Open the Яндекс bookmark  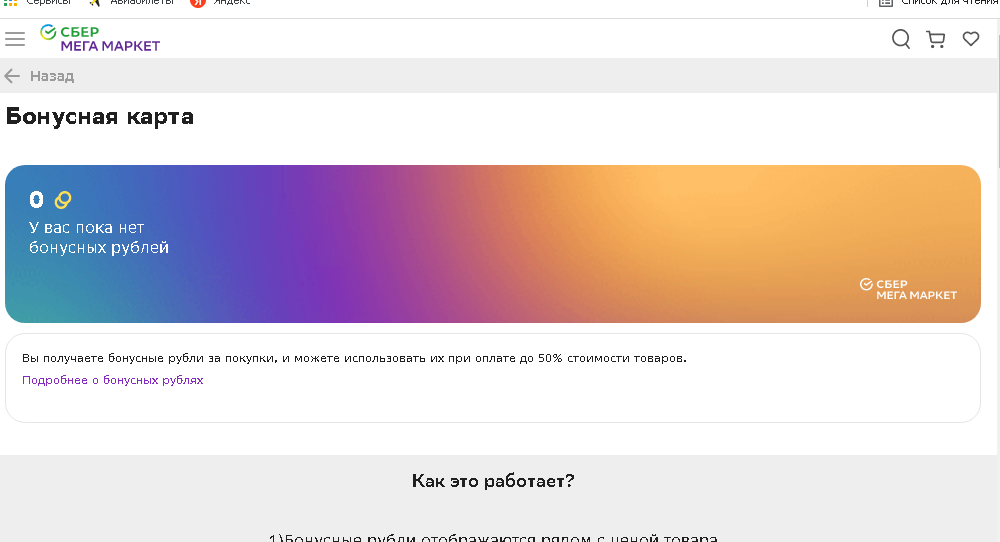click(221, 3)
